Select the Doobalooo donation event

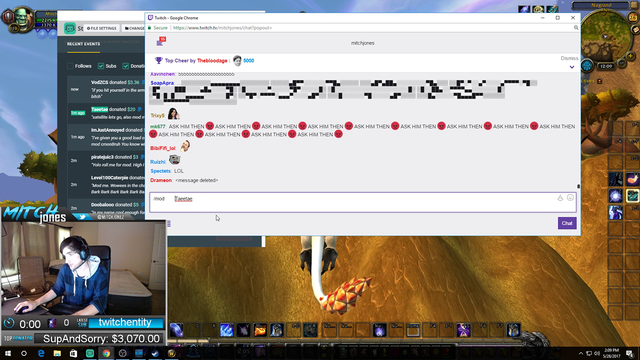(106, 208)
